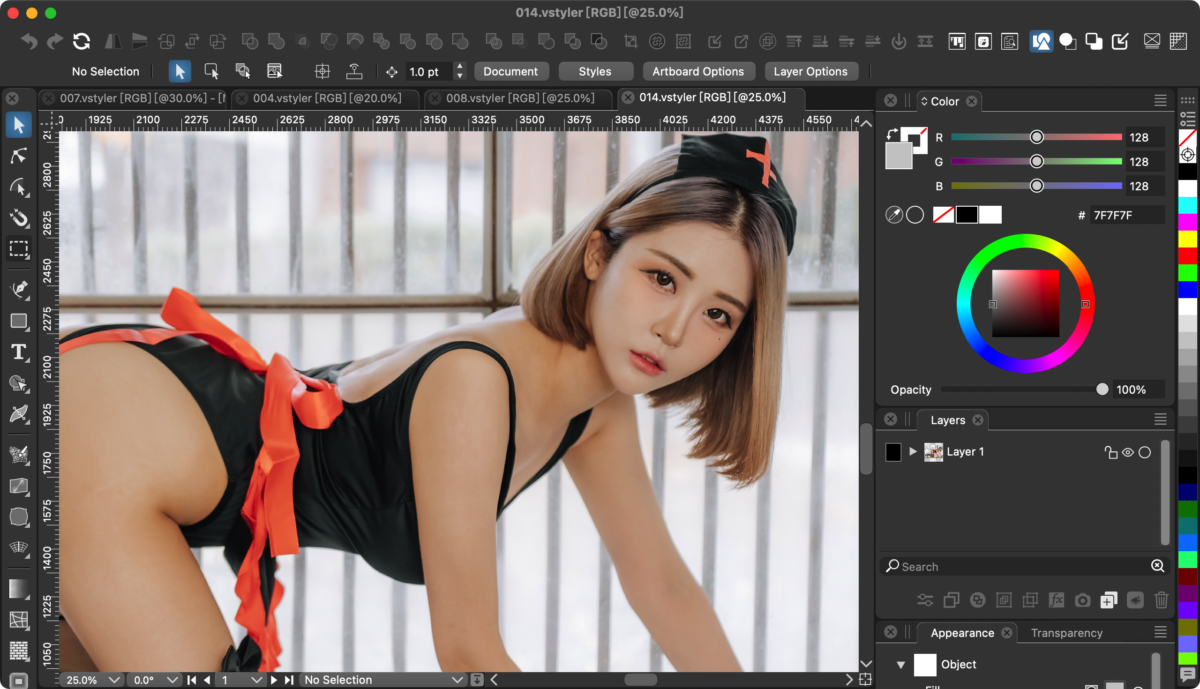The image size is (1200, 689).
Task: Click the highlighted shapes icon in top toolbar
Action: (x=1041, y=41)
